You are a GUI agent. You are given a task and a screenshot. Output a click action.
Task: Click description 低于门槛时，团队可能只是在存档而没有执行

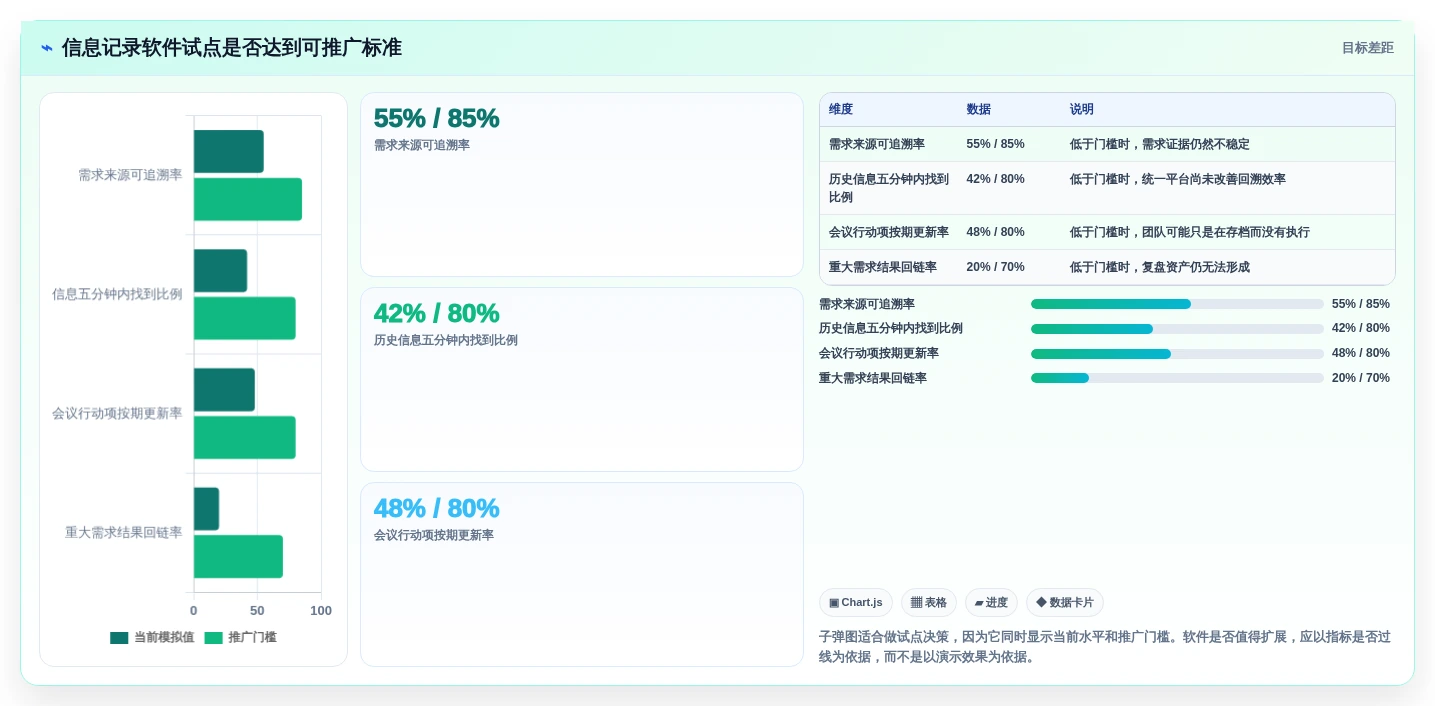coord(1189,232)
